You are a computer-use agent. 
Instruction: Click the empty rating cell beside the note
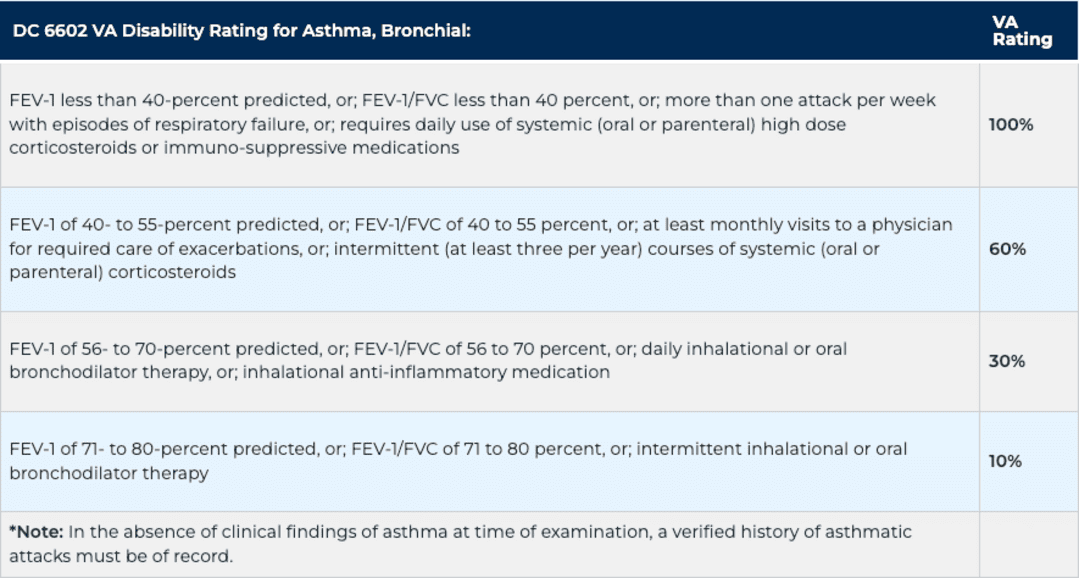click(1029, 544)
